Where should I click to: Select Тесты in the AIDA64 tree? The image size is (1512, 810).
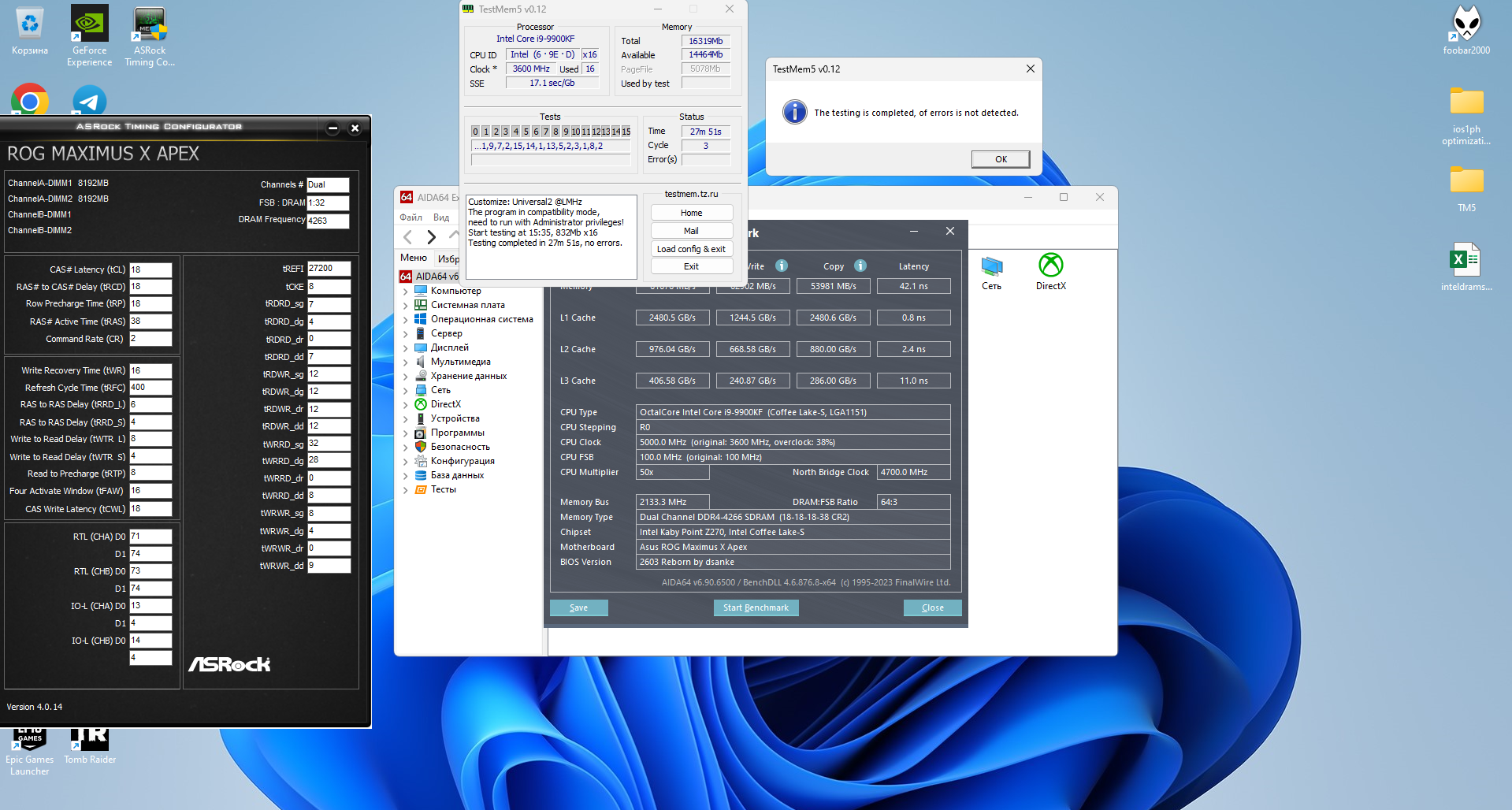(444, 489)
